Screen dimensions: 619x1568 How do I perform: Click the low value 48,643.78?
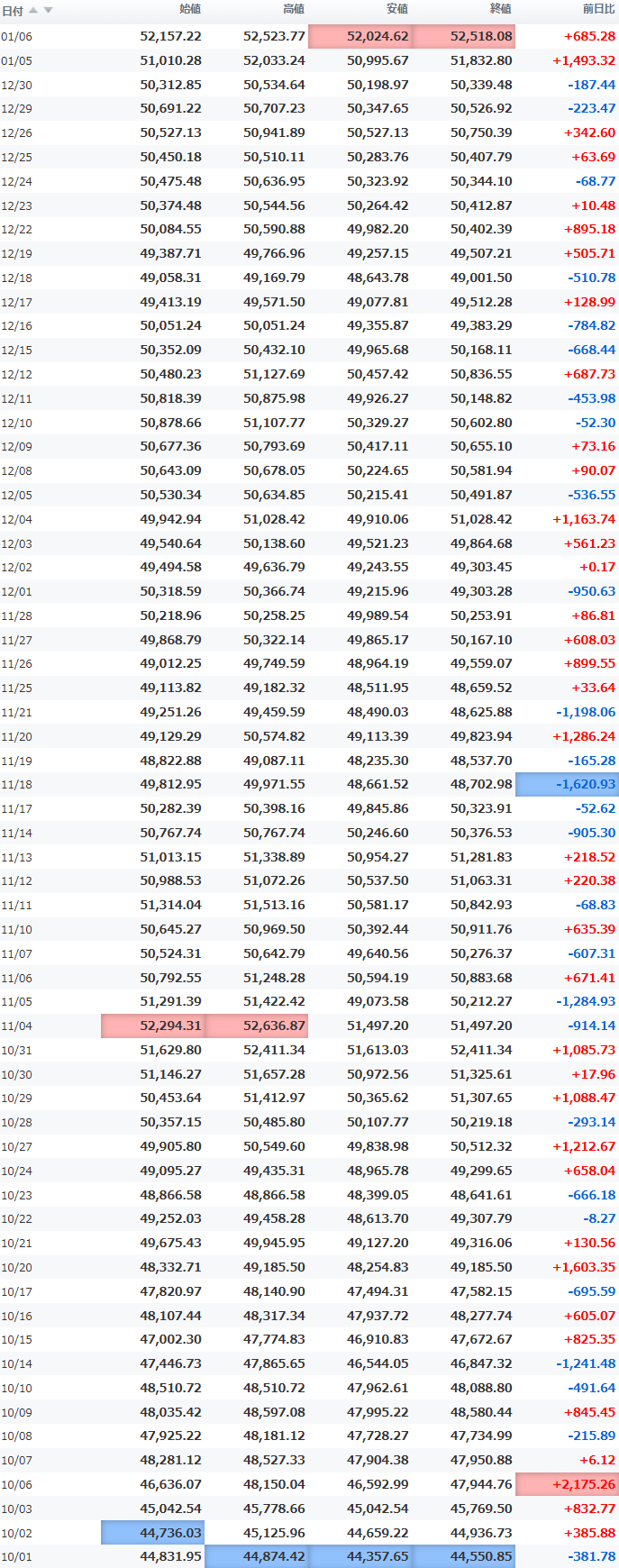click(378, 278)
